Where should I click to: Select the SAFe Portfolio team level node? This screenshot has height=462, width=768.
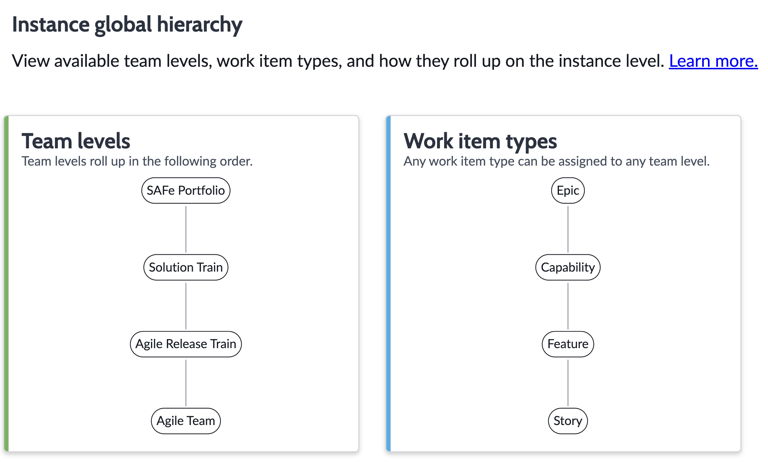186,191
